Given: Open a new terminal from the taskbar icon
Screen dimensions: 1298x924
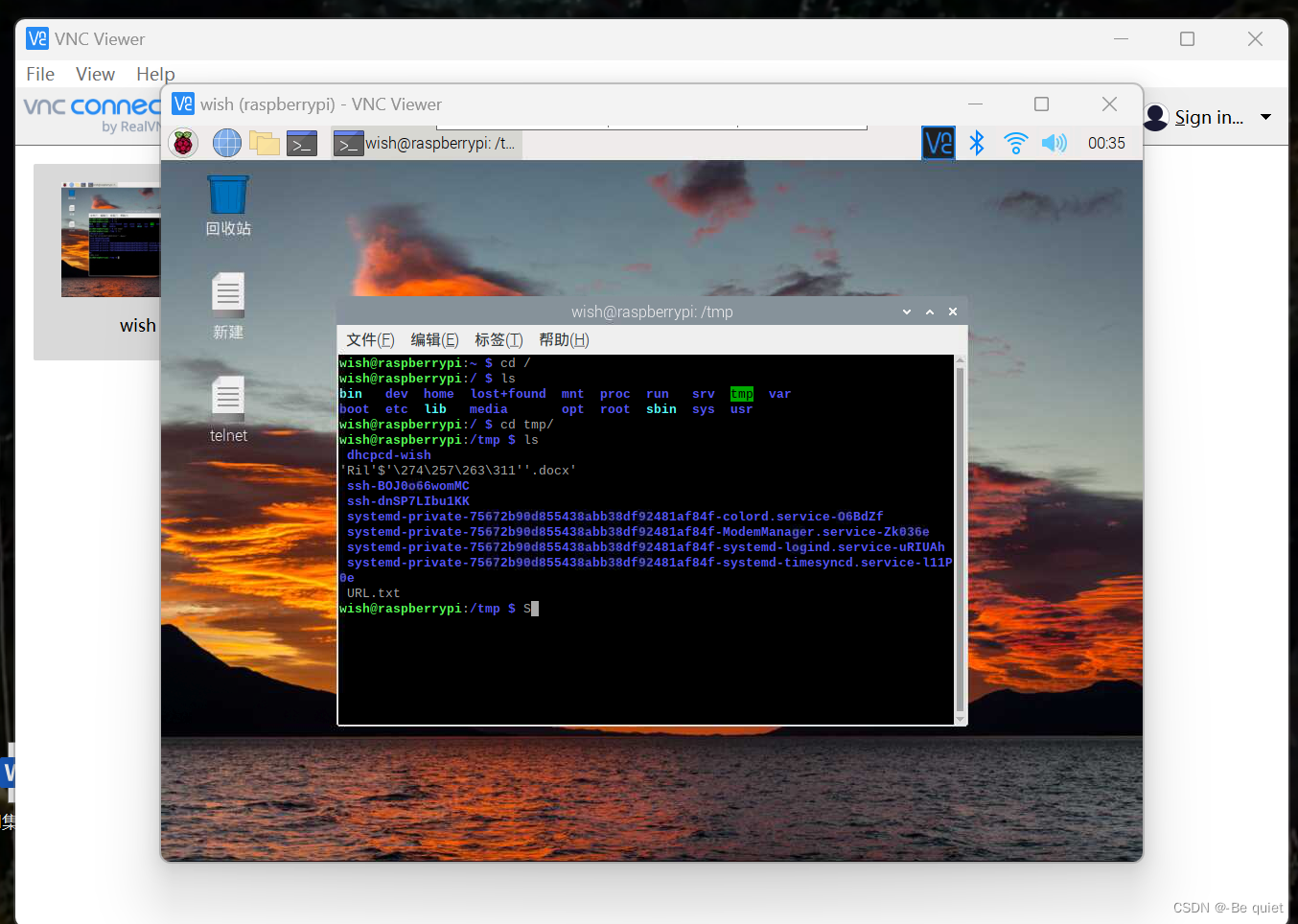Looking at the screenshot, I should tap(301, 142).
